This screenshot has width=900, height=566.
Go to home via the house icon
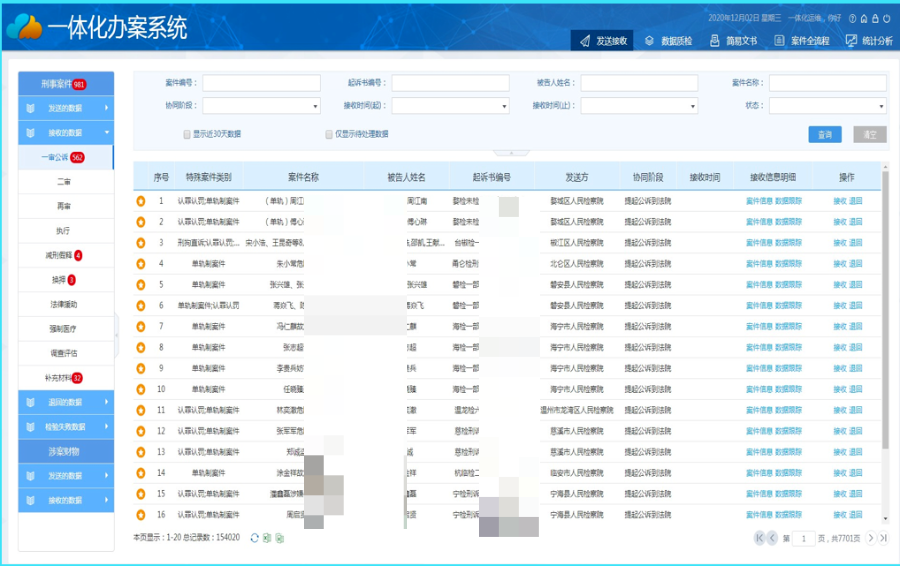864,18
